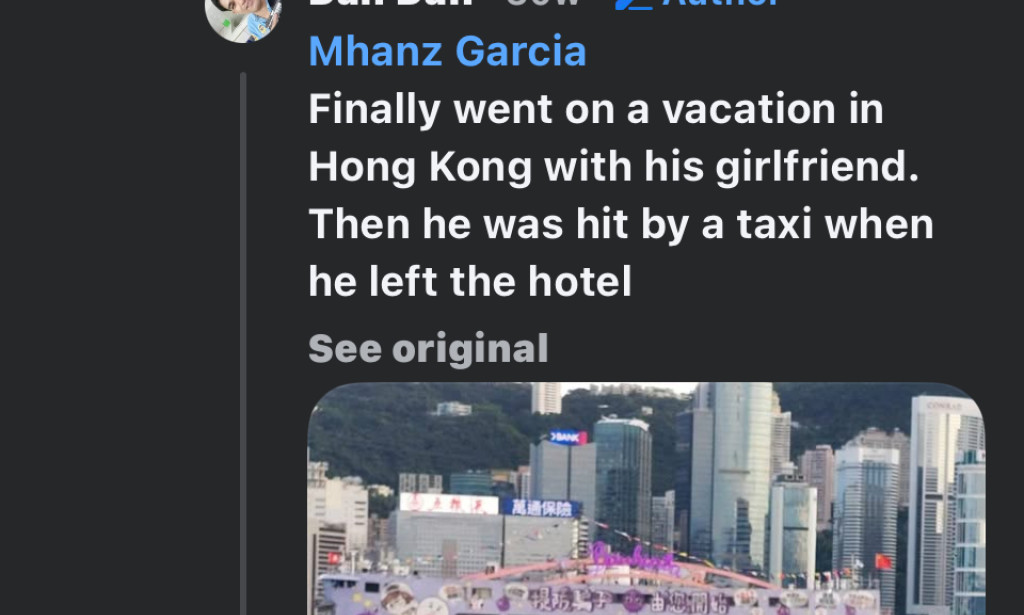Screen dimensions: 1024x615
Task: Click the "he left the hotel" text
Action: [x=470, y=282]
